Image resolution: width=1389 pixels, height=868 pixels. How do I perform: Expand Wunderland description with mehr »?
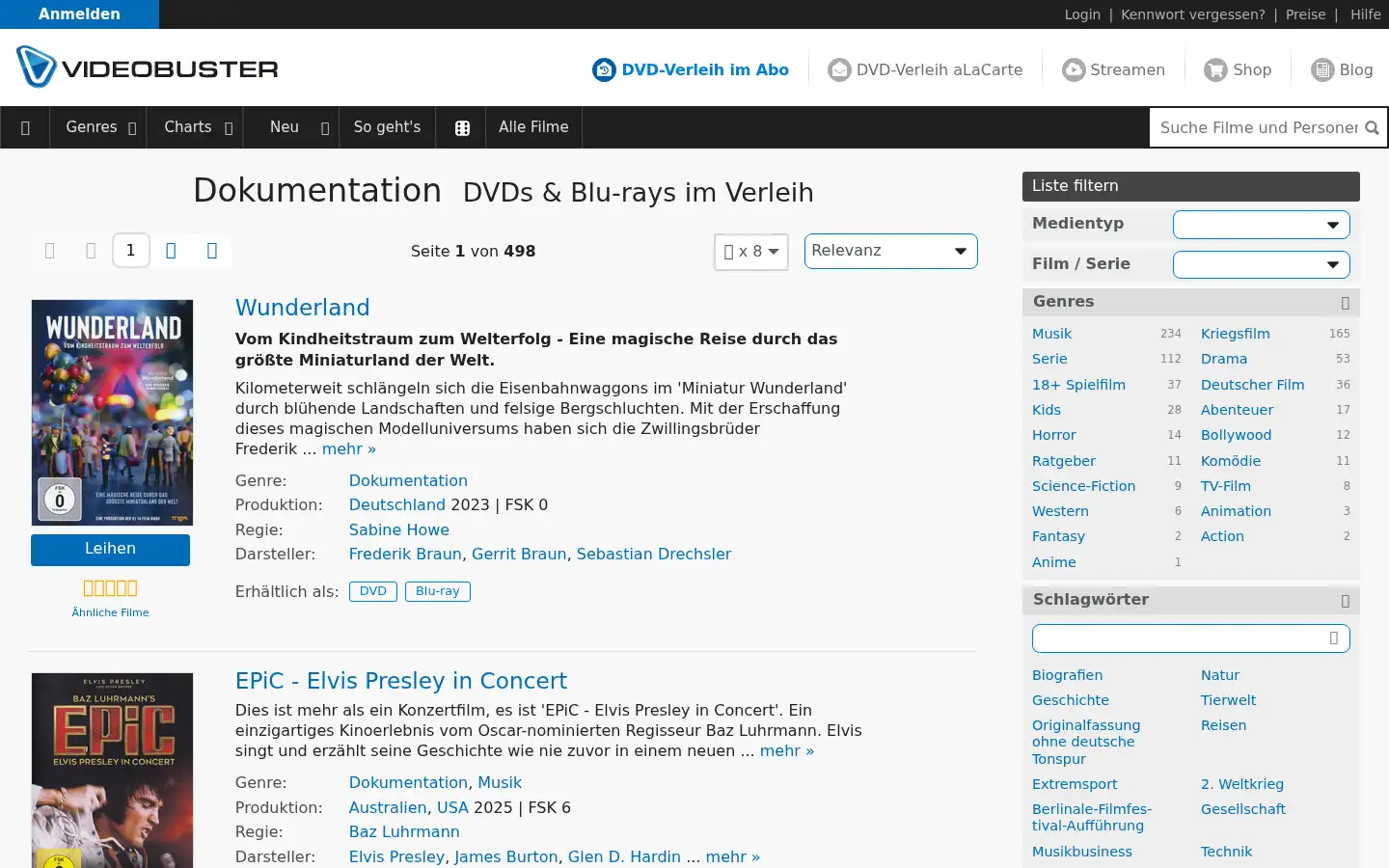click(x=349, y=448)
